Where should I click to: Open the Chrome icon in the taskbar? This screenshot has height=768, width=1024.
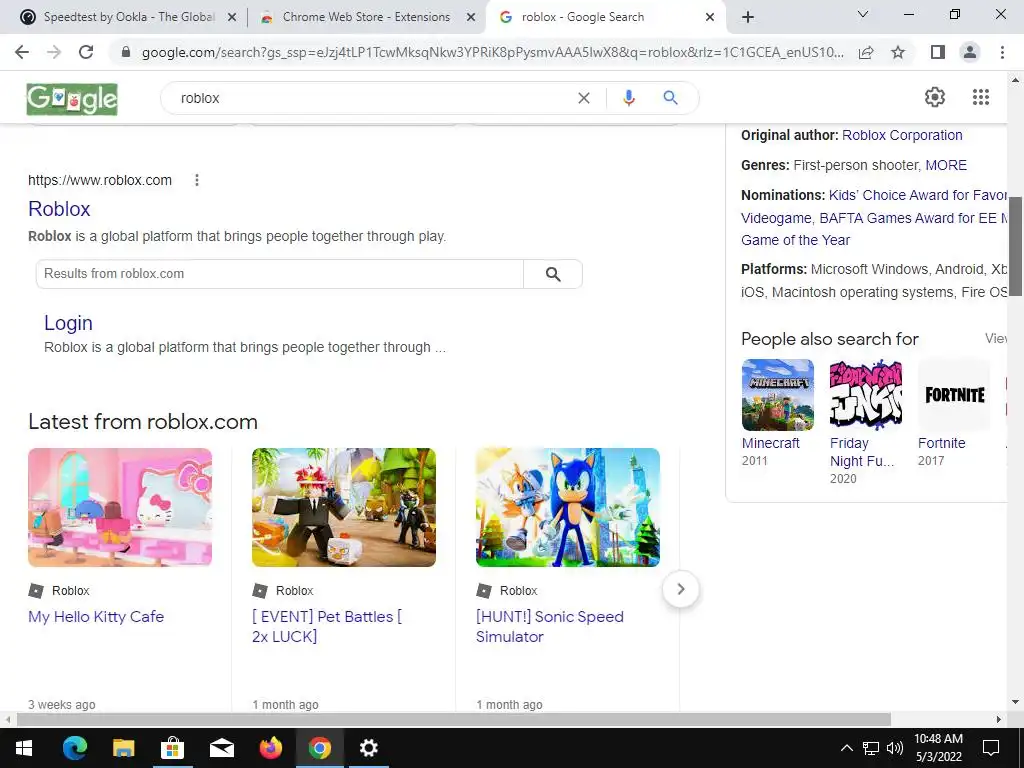tap(319, 748)
